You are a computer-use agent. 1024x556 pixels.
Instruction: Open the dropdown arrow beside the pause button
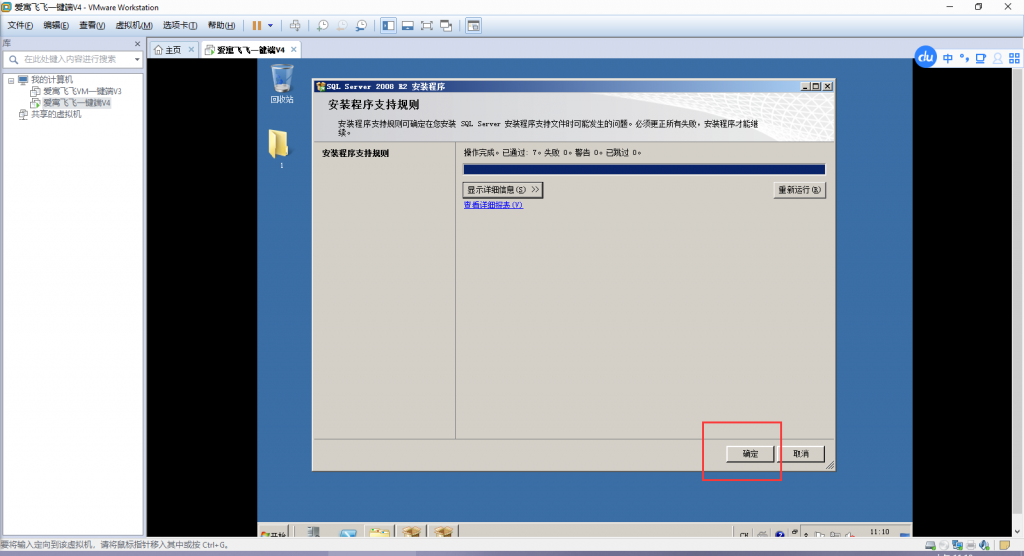tap(270, 25)
